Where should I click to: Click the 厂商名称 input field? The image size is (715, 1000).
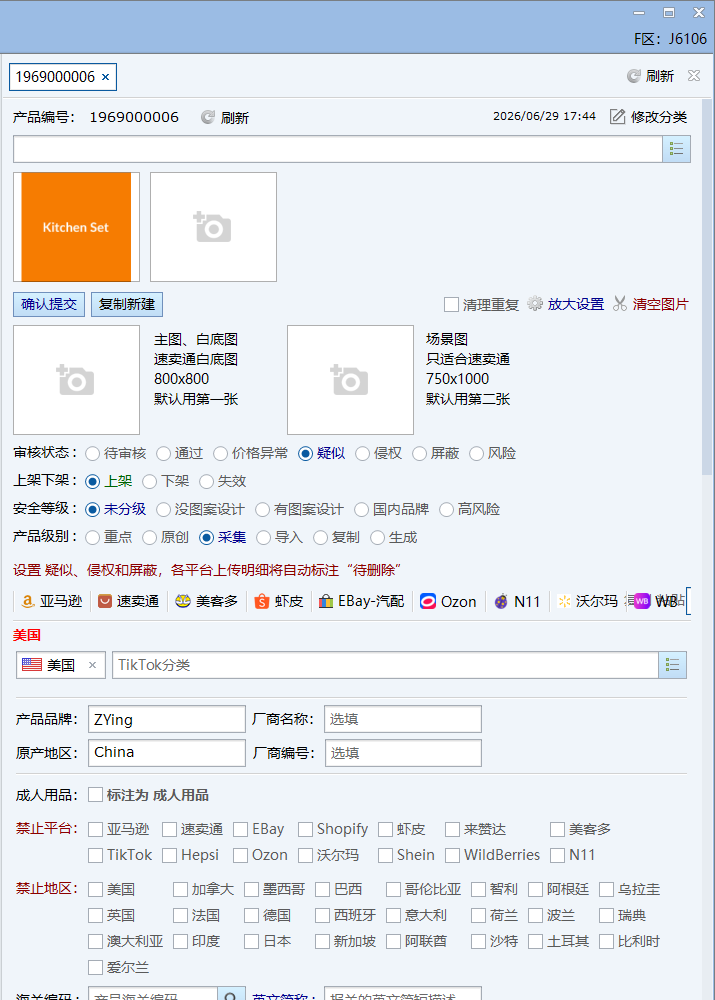coord(402,719)
